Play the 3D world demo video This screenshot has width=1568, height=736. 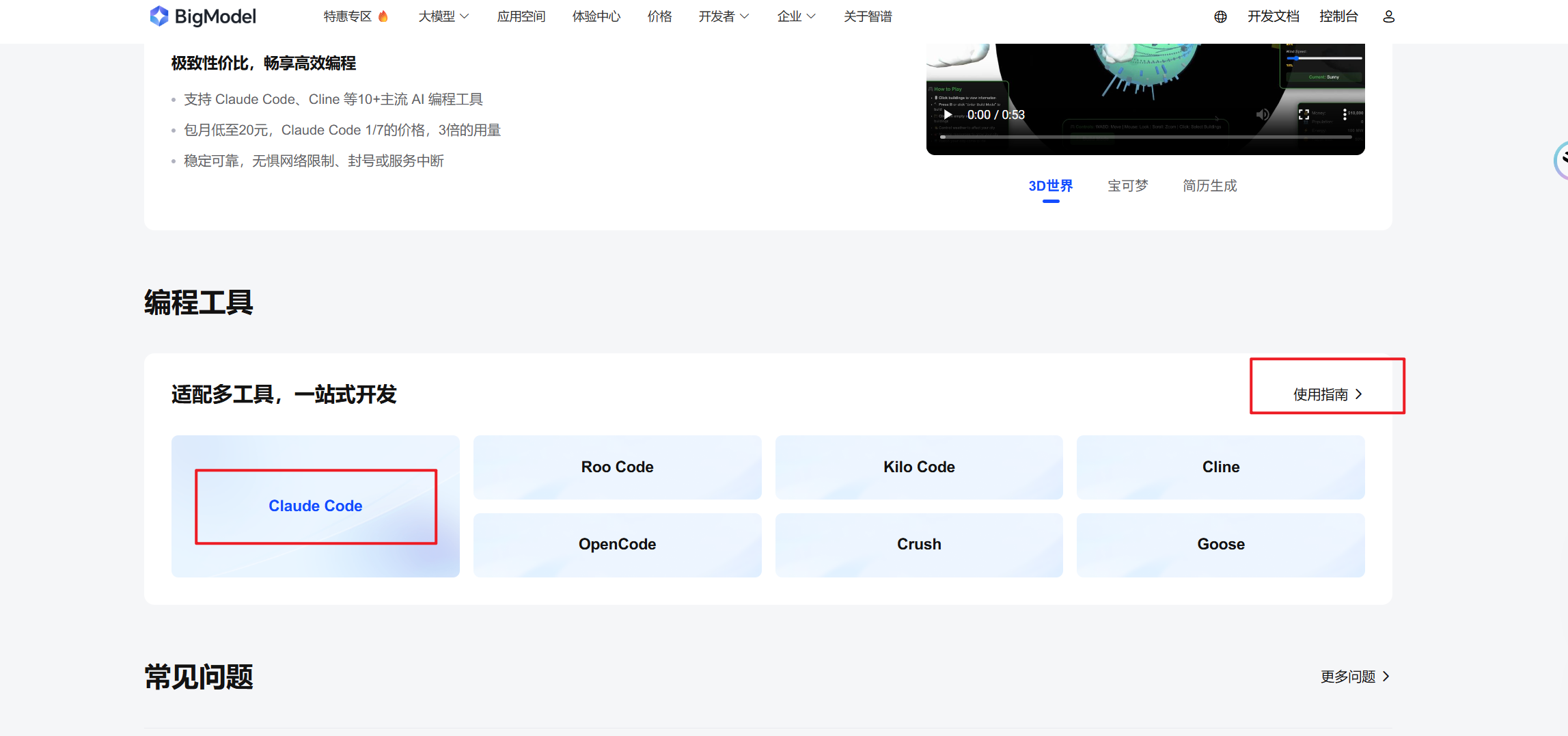coord(948,115)
